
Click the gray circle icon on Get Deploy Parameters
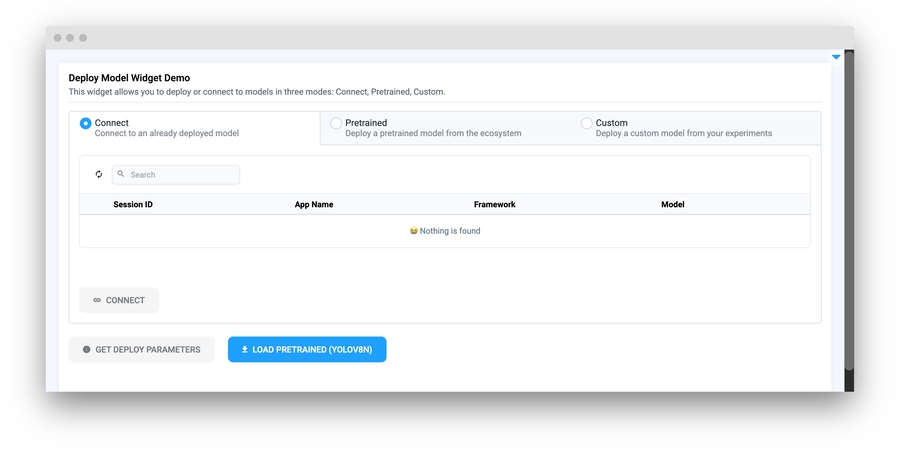click(86, 350)
